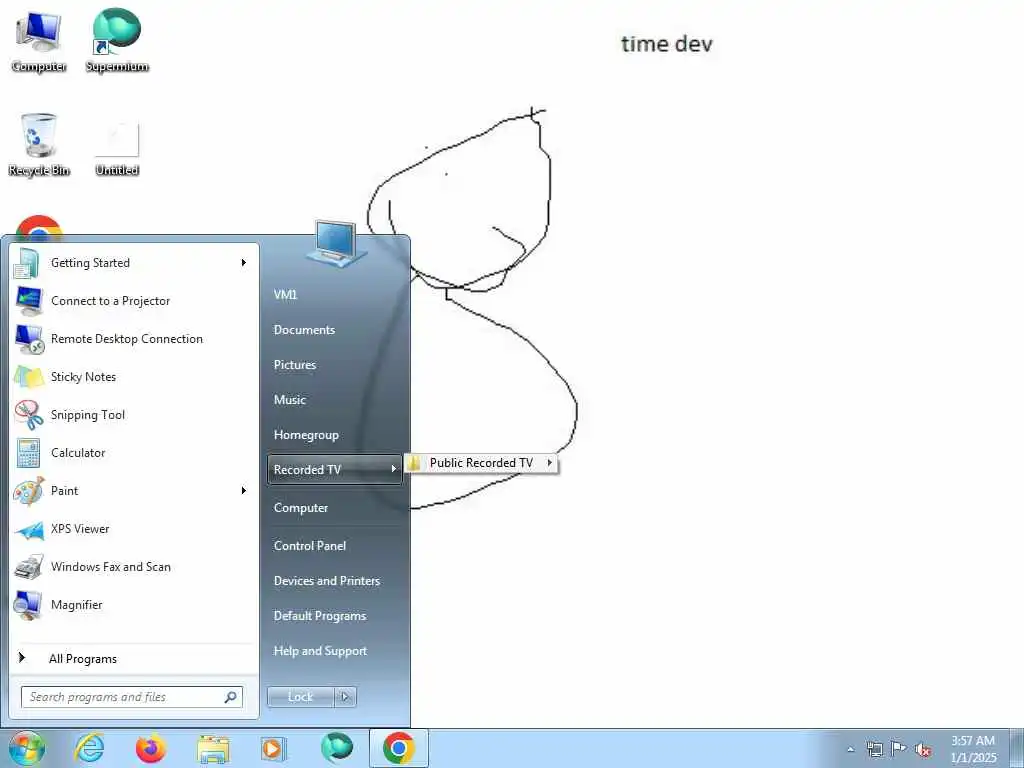Open Default Programs

[320, 616]
